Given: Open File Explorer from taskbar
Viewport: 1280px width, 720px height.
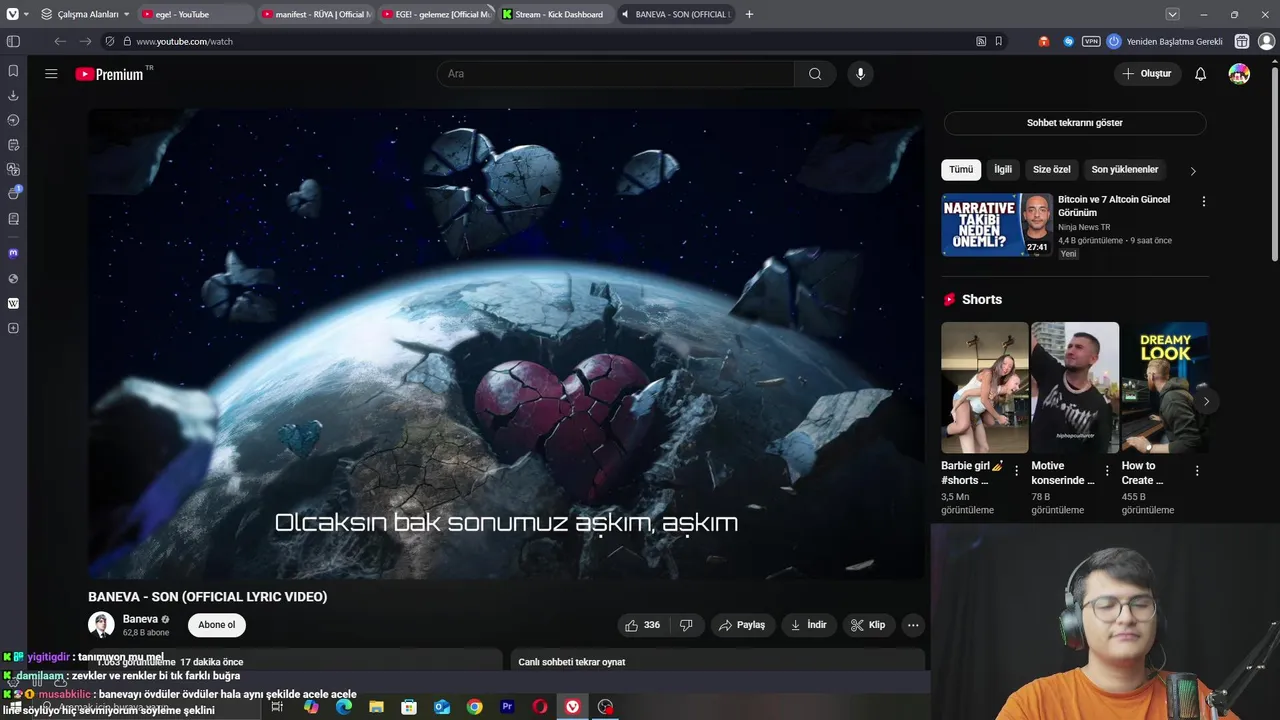Looking at the screenshot, I should tap(376, 707).
